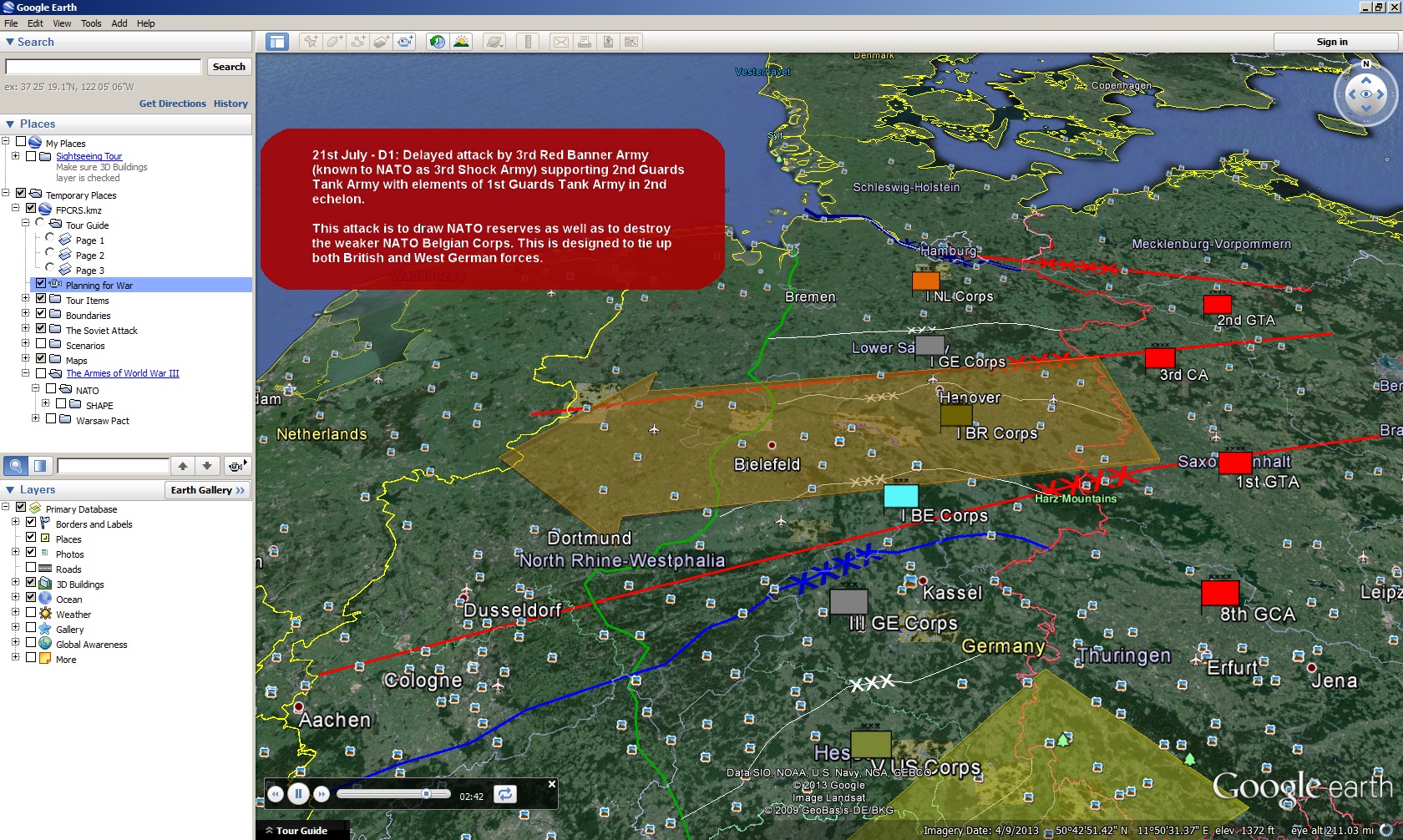The width and height of the screenshot is (1403, 840).
Task: Expand the Tour Items tree node
Action: [25, 299]
